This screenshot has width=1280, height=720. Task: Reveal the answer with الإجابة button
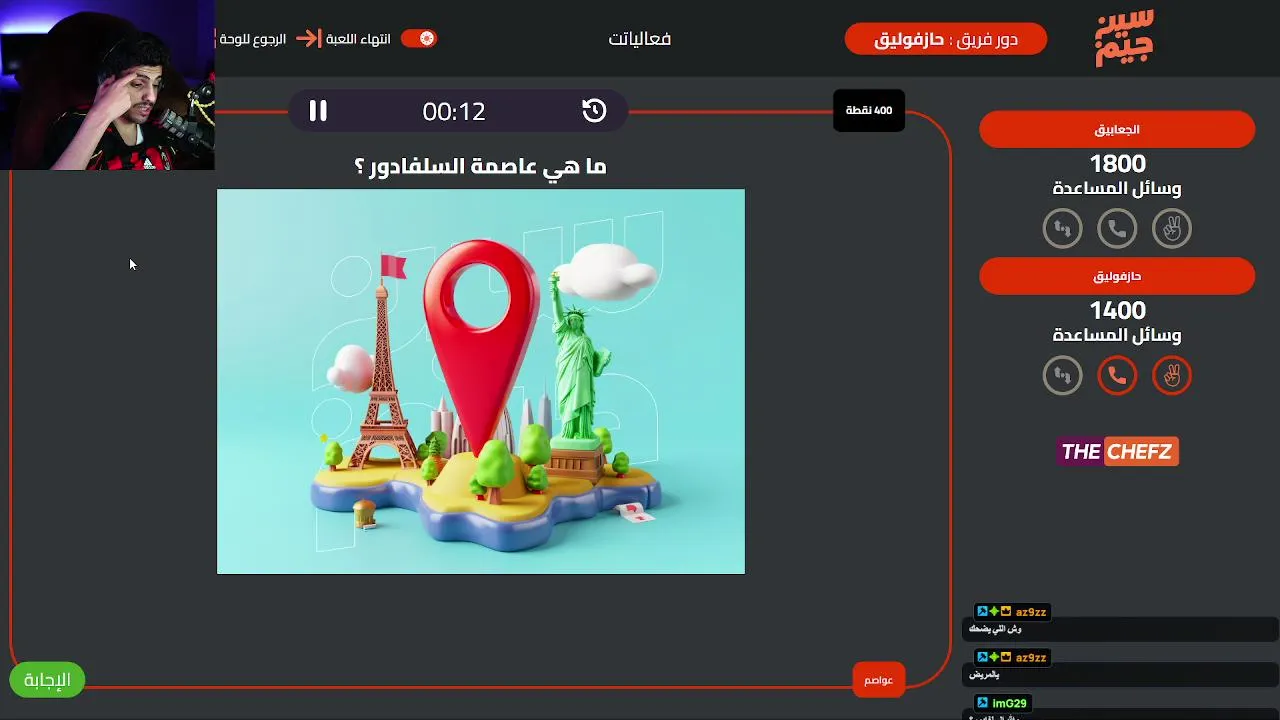coord(47,680)
